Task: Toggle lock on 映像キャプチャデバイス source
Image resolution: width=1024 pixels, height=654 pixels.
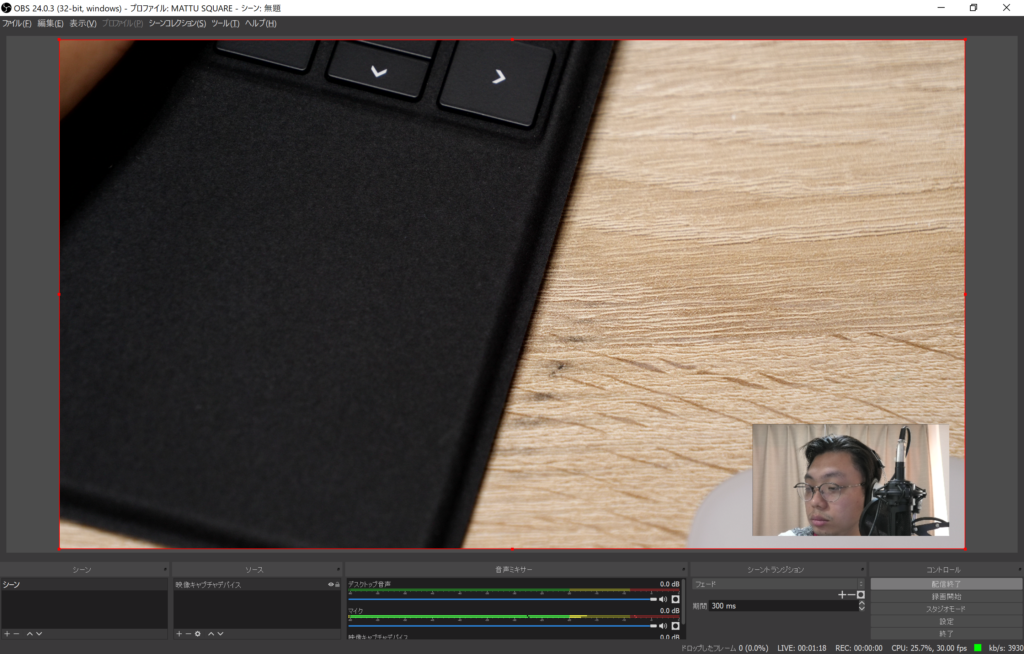Action: click(x=337, y=585)
